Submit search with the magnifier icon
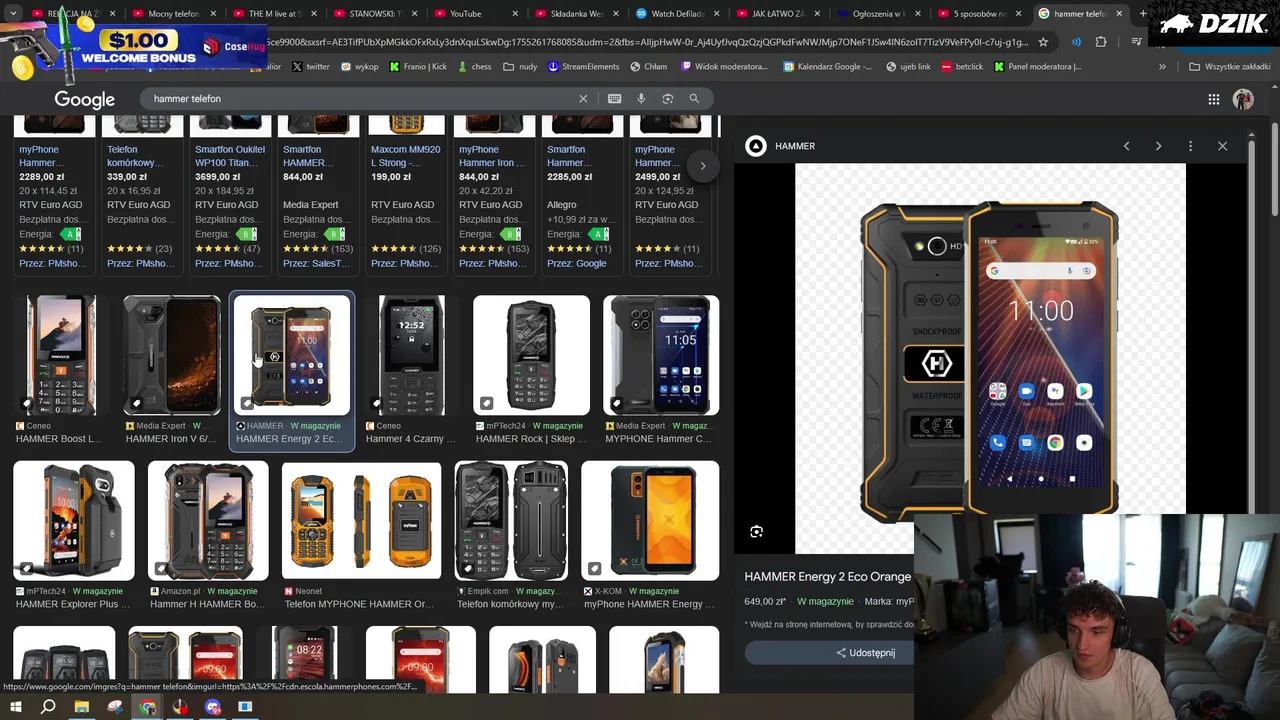Image resolution: width=1280 pixels, height=720 pixels. [x=694, y=99]
